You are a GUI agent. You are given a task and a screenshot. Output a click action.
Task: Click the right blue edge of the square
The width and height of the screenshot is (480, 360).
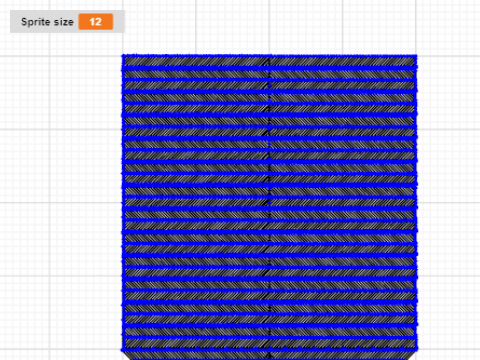[x=416, y=202]
